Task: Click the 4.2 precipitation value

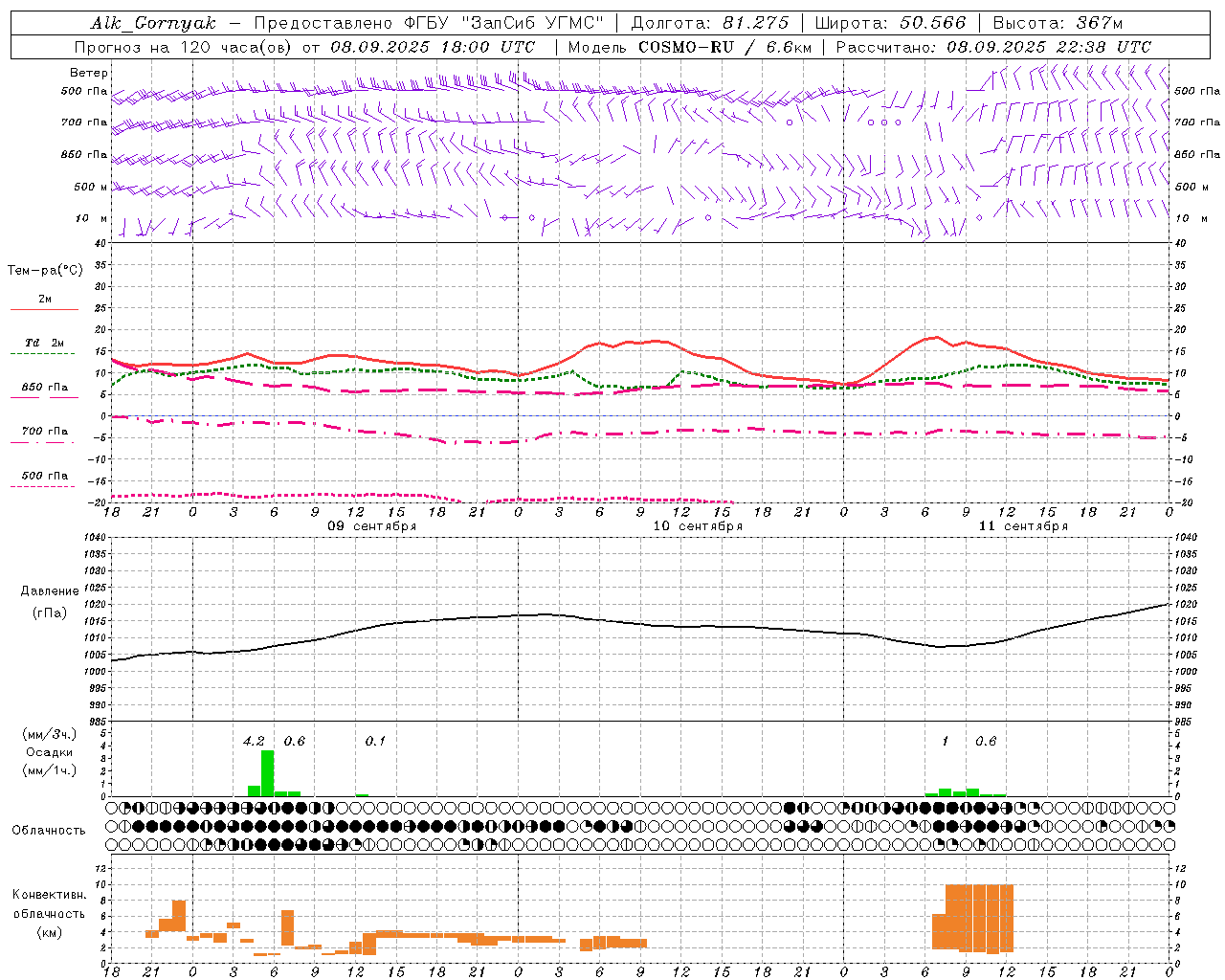Action: click(254, 742)
